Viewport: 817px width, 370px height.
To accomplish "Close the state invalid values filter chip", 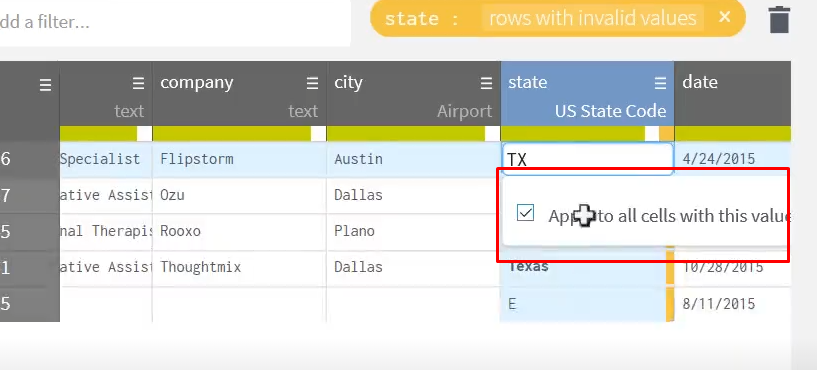I will (724, 18).
